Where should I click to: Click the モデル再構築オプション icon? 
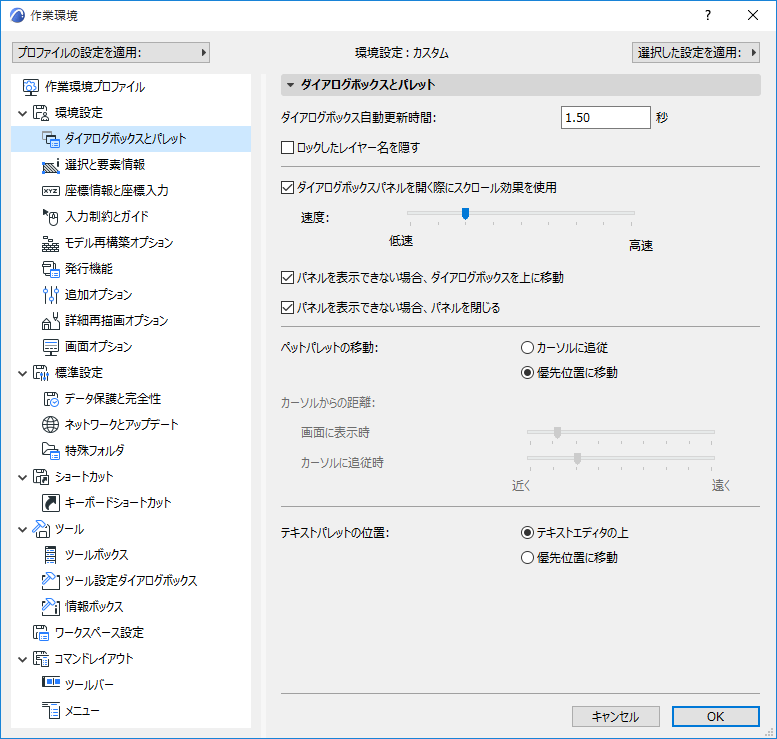(x=51, y=243)
